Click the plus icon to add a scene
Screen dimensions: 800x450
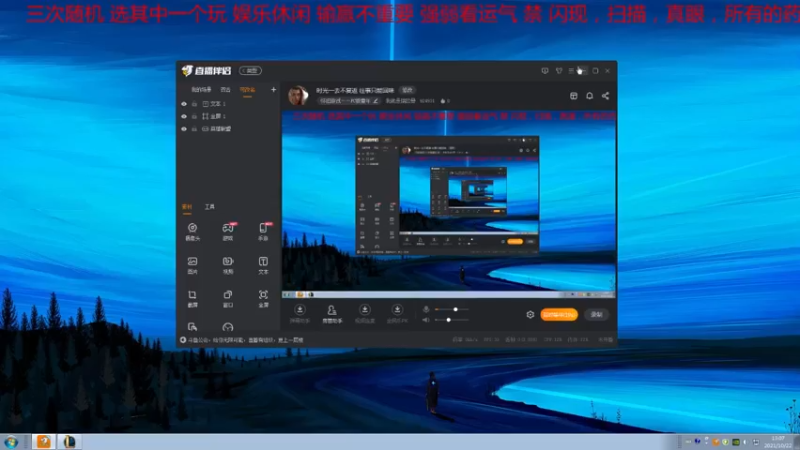pyautogui.click(x=273, y=90)
